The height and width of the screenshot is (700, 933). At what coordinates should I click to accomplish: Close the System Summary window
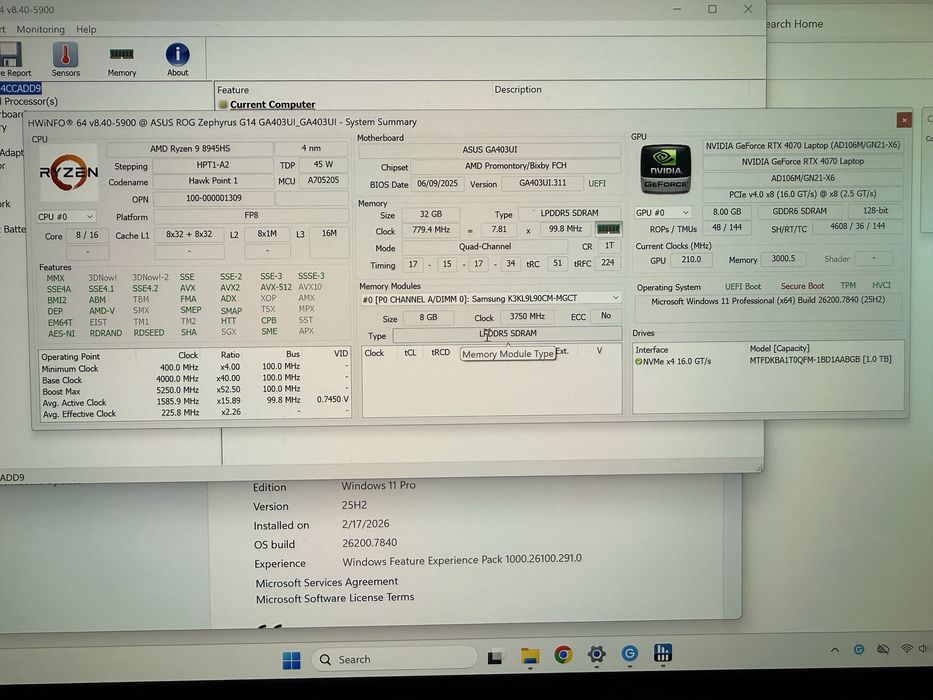point(904,120)
